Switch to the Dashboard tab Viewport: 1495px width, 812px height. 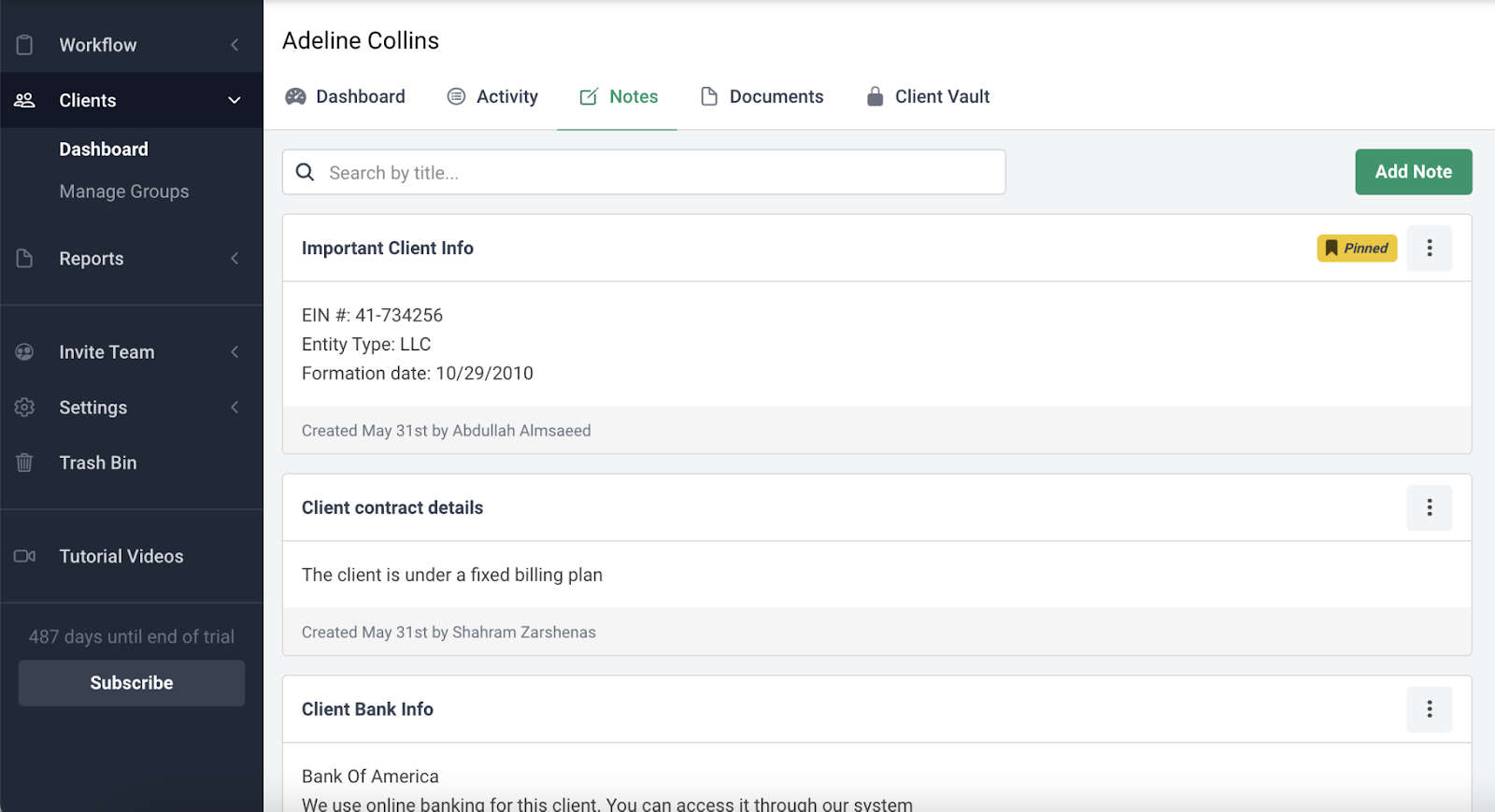(x=345, y=96)
